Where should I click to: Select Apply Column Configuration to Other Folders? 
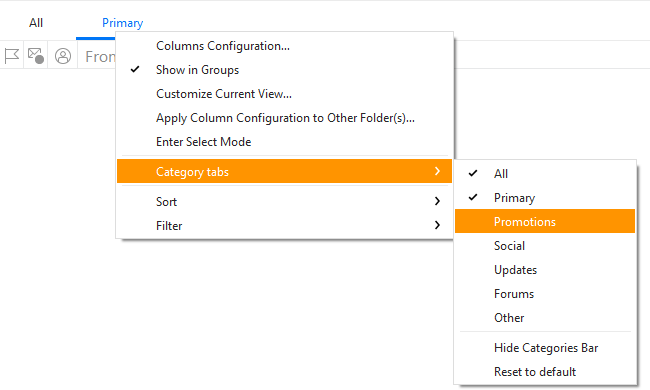284,118
